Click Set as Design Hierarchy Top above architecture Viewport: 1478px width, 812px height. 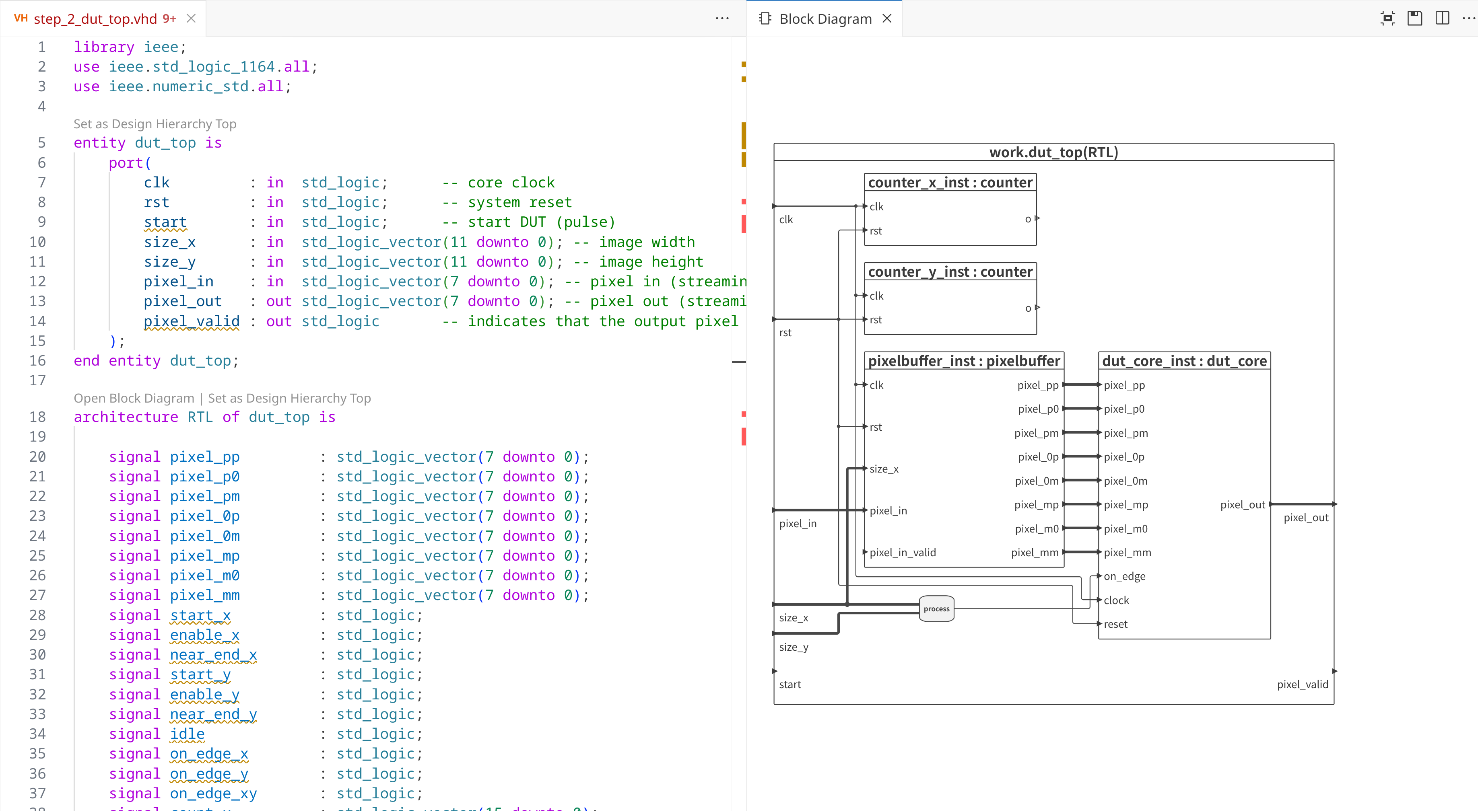pyautogui.click(x=289, y=398)
